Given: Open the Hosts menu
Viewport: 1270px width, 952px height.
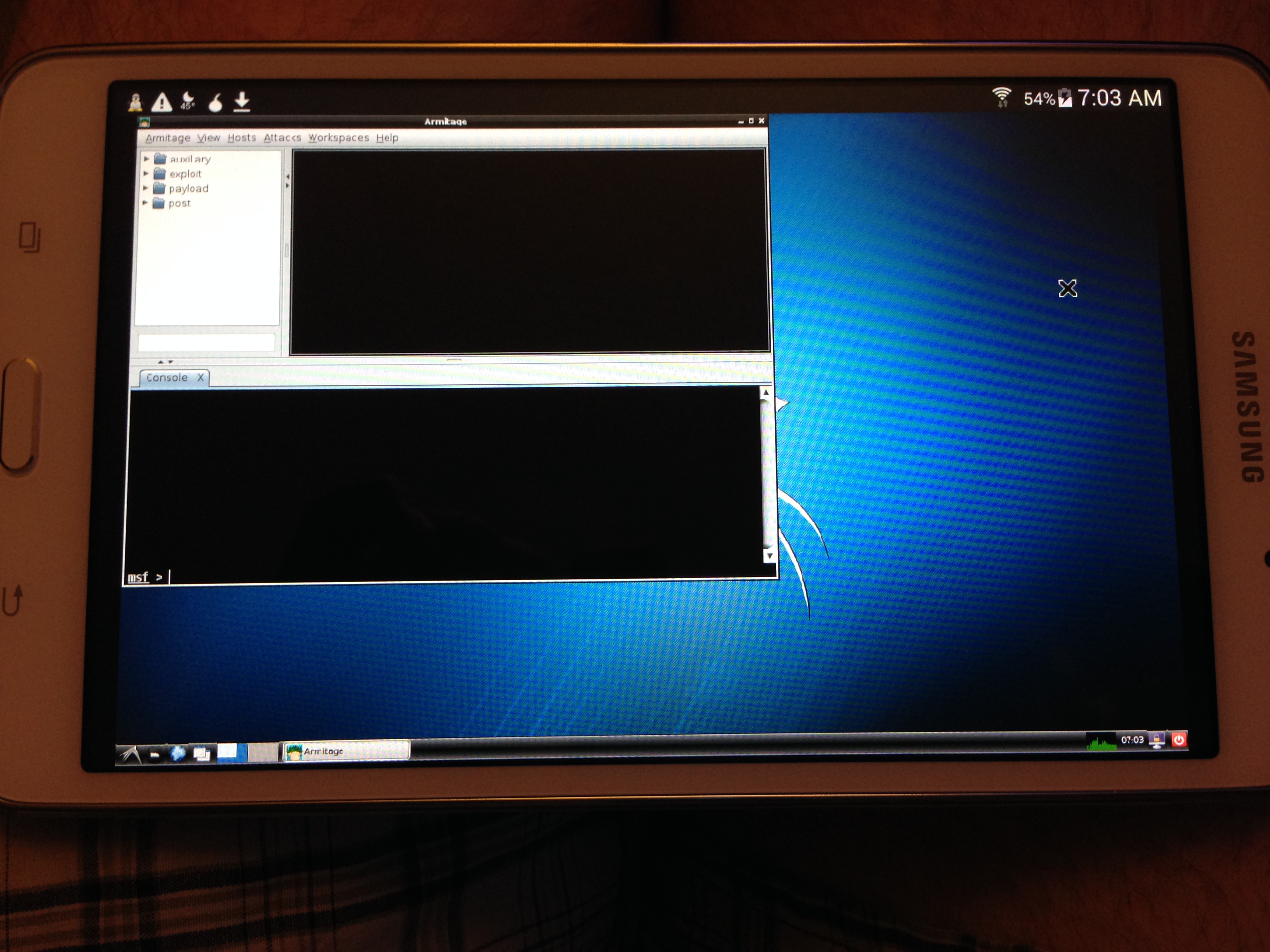Looking at the screenshot, I should pos(242,138).
